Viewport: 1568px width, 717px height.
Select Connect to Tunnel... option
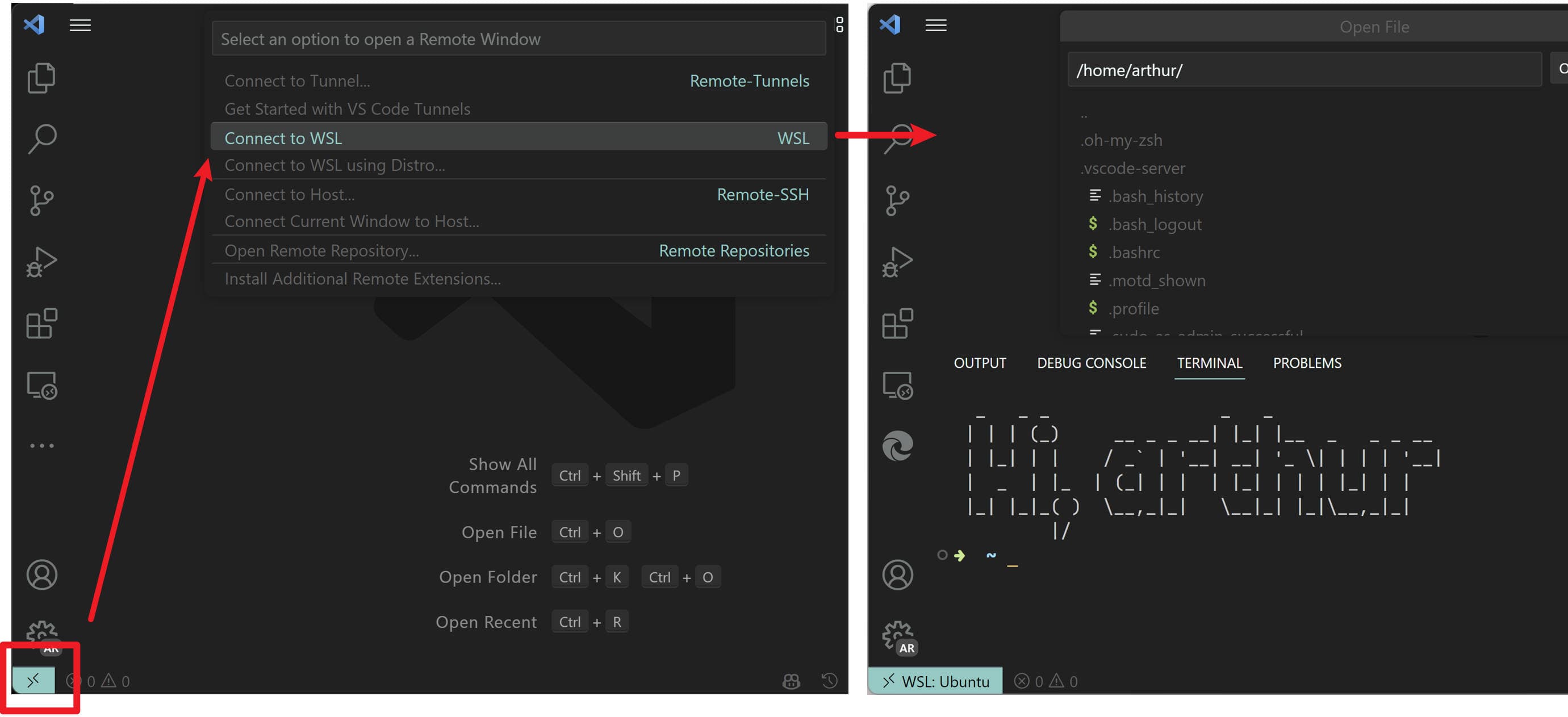click(519, 81)
